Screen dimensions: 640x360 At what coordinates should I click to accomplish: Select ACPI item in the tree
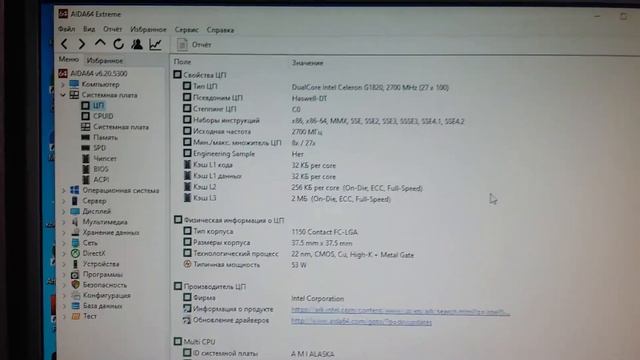pos(101,180)
